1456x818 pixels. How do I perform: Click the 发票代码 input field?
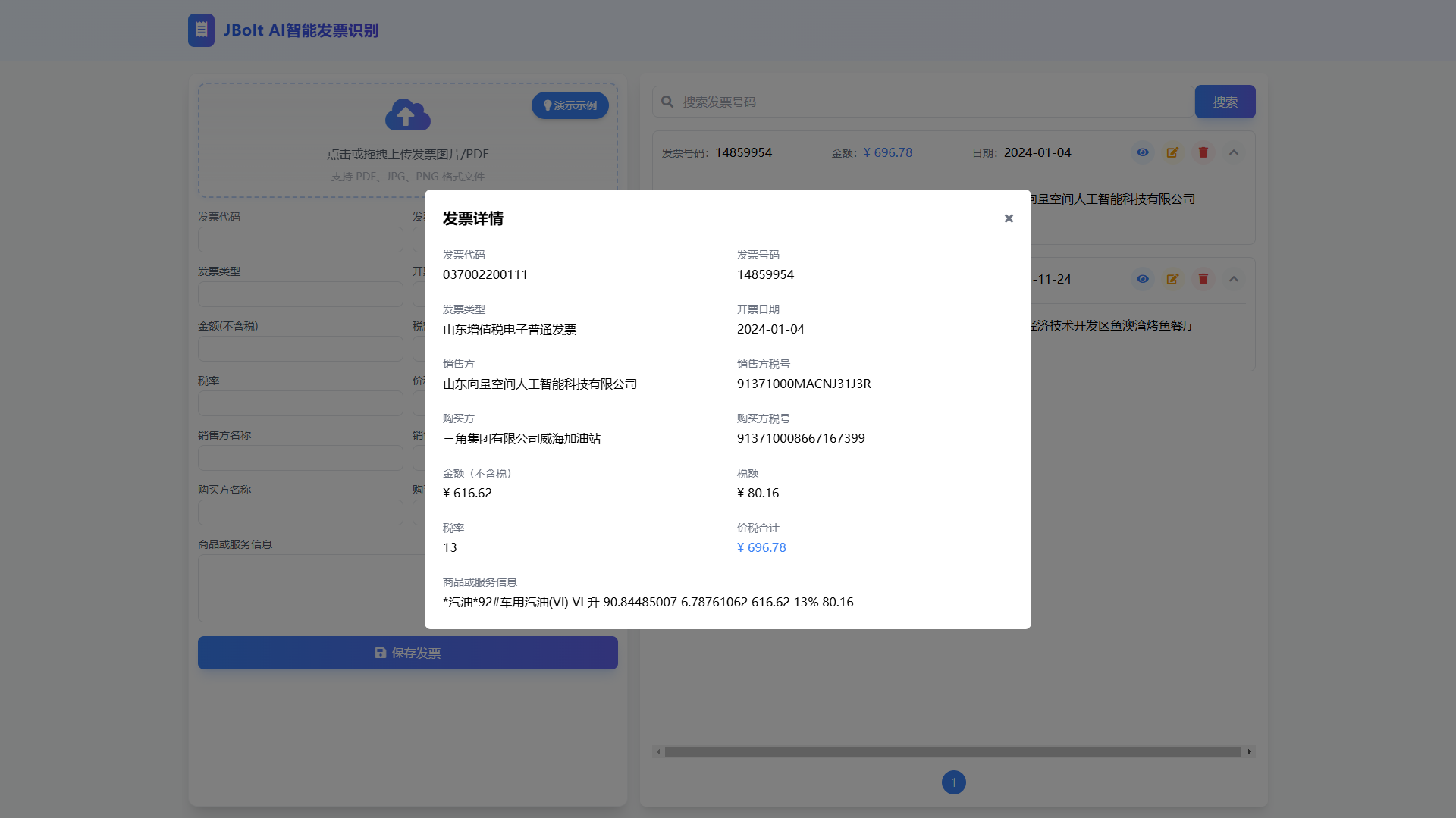coord(300,240)
